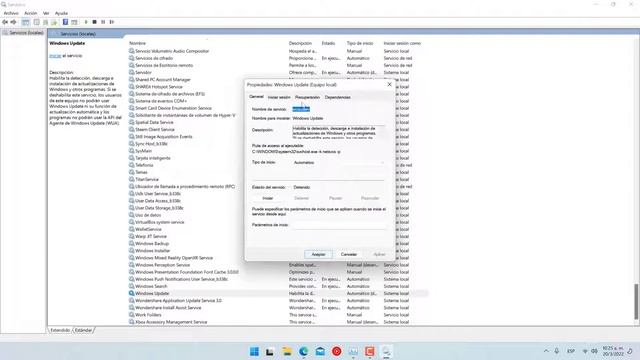Click the ESP language indicator in taskbar
The height and width of the screenshot is (360, 640).
tap(571, 351)
